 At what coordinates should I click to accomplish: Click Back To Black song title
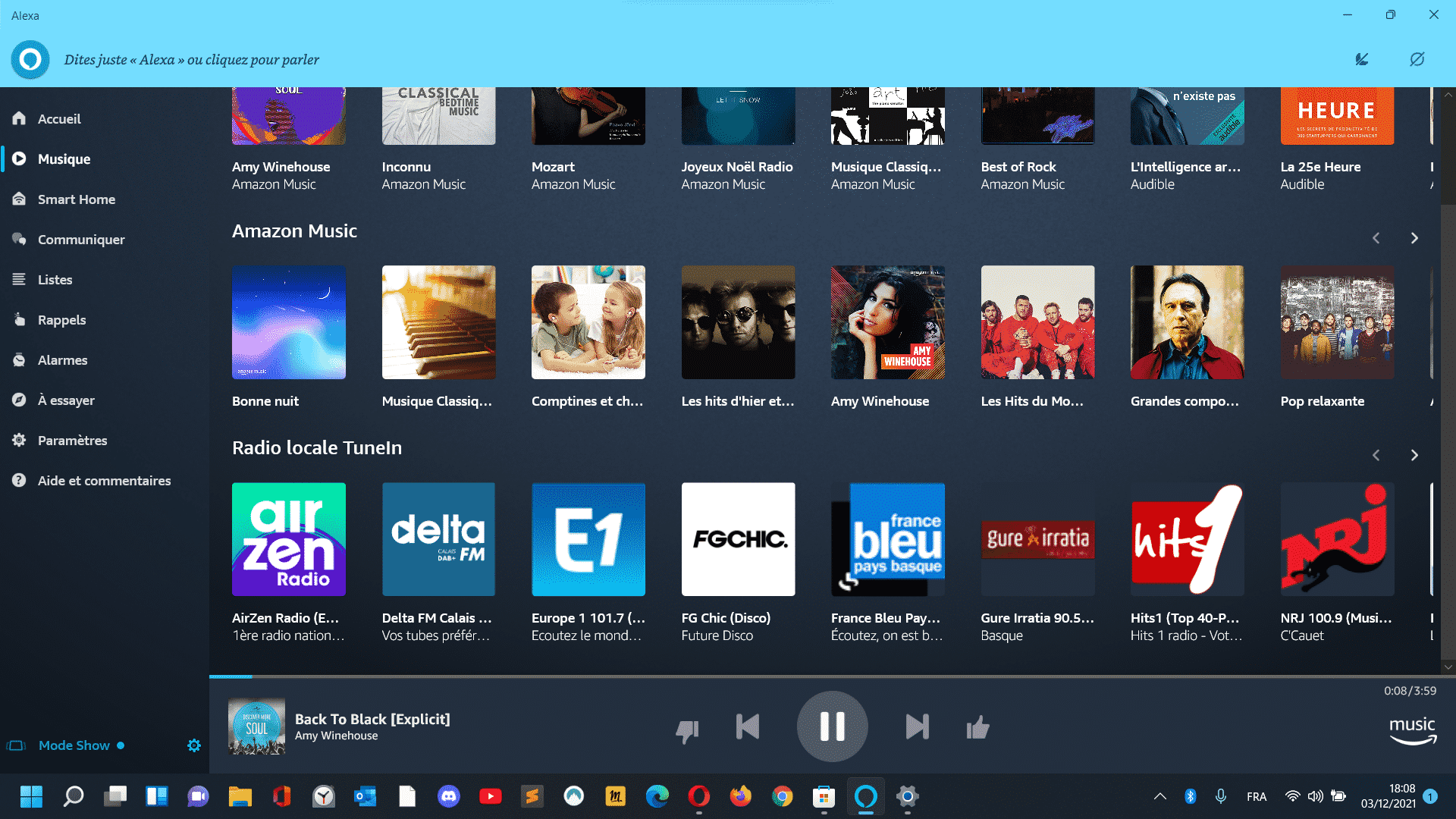(372, 719)
